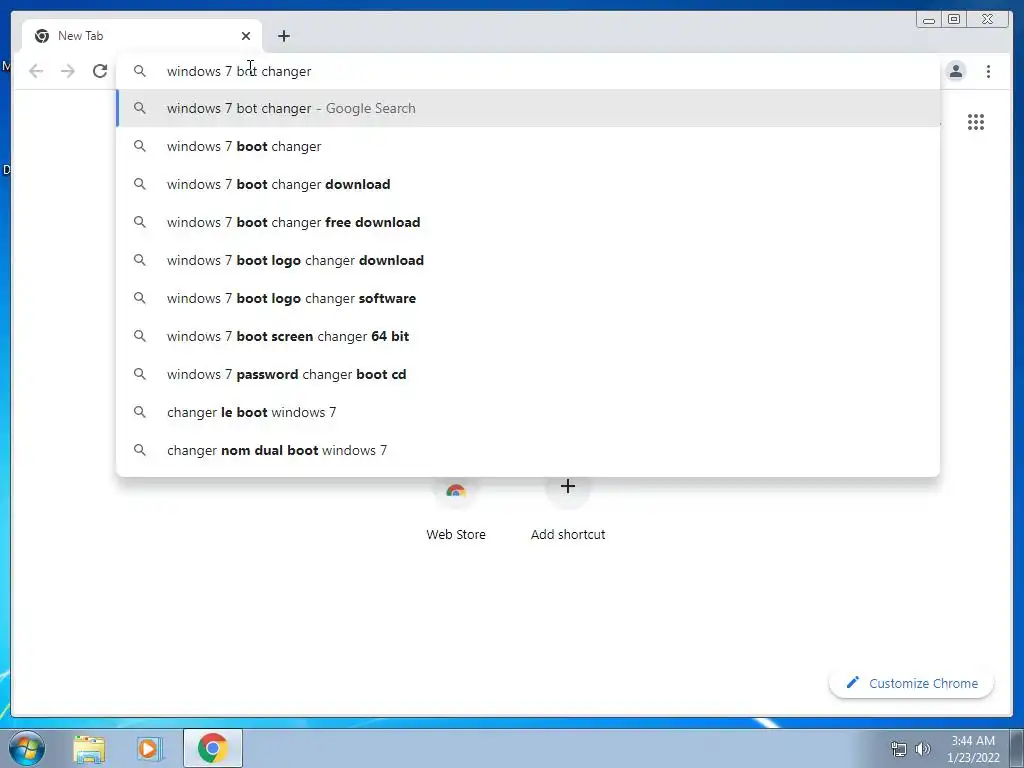
Task: Click the Reload page icon
Action: pos(99,71)
